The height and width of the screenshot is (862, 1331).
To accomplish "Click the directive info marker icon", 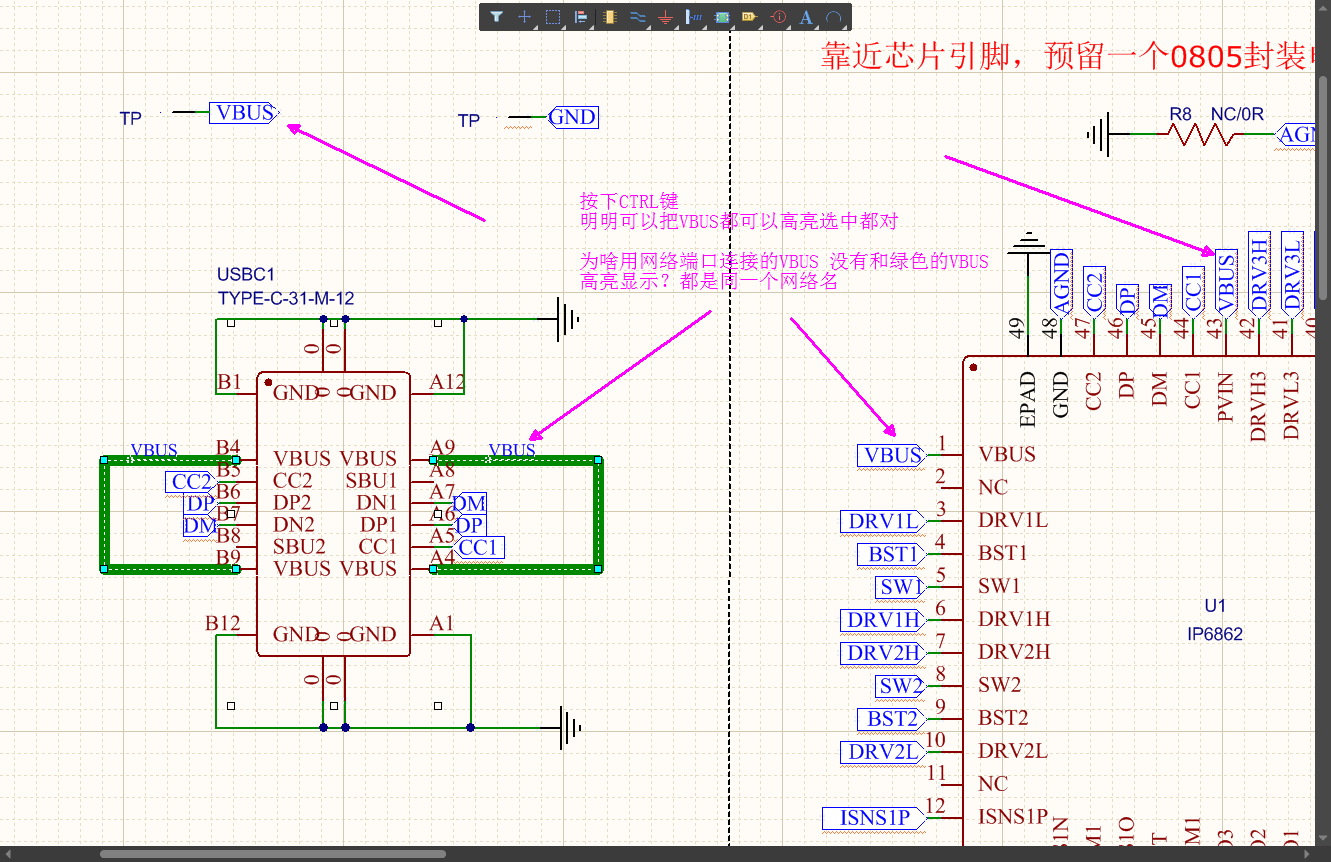I will (779, 17).
